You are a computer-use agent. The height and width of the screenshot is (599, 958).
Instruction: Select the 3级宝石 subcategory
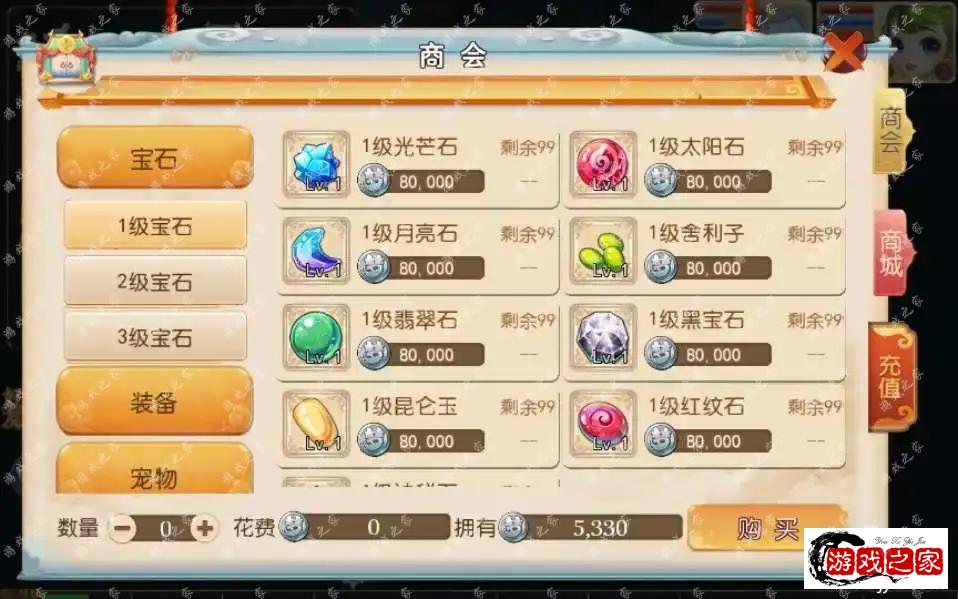[x=155, y=337]
